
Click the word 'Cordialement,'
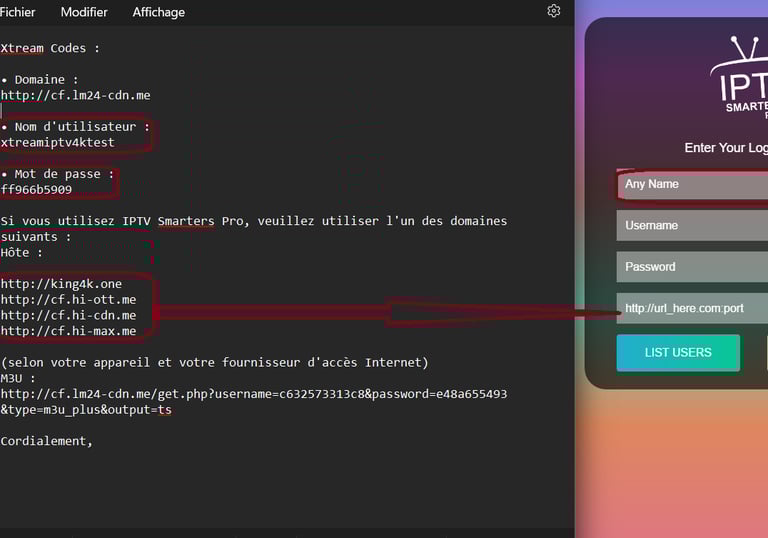click(x=47, y=441)
